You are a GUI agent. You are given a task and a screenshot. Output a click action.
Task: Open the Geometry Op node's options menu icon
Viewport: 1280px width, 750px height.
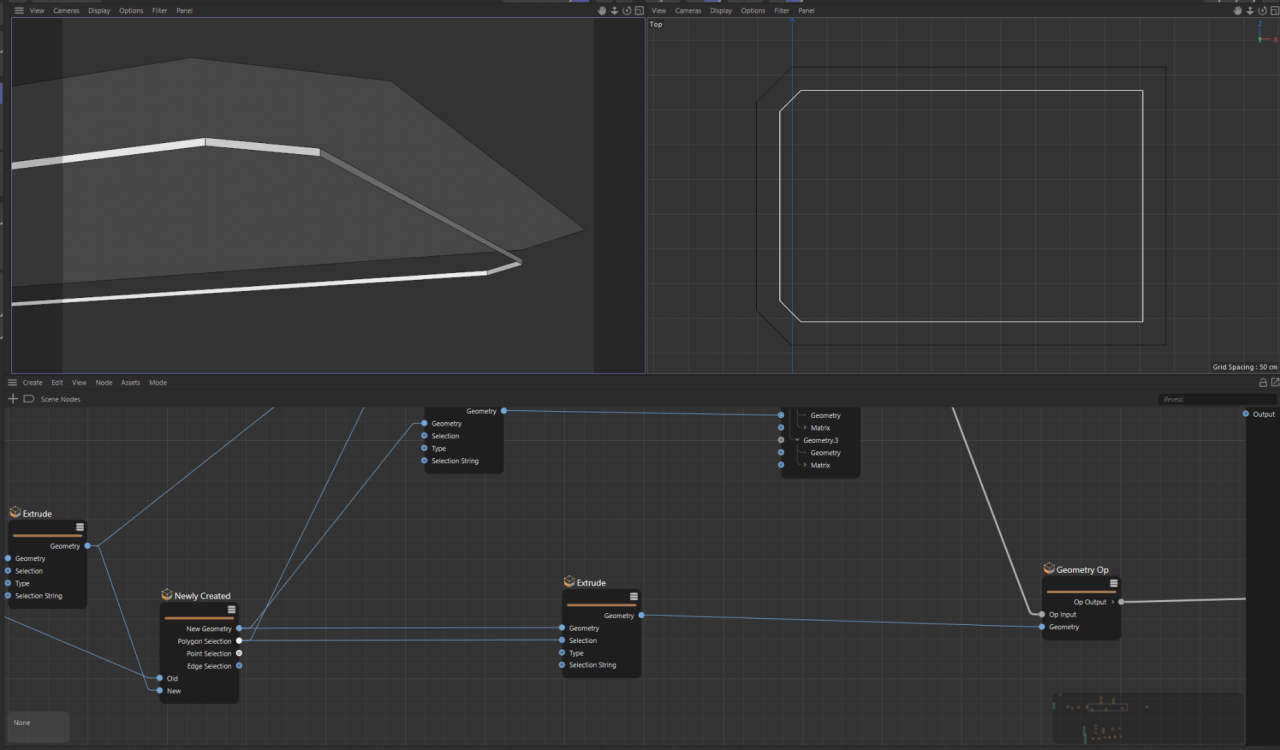1113,583
